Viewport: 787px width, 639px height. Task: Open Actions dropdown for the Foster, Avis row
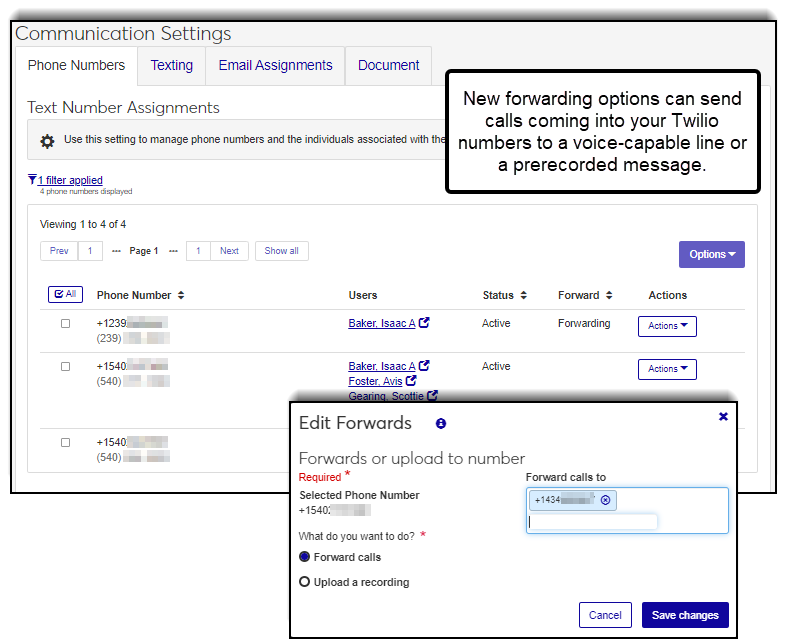667,369
